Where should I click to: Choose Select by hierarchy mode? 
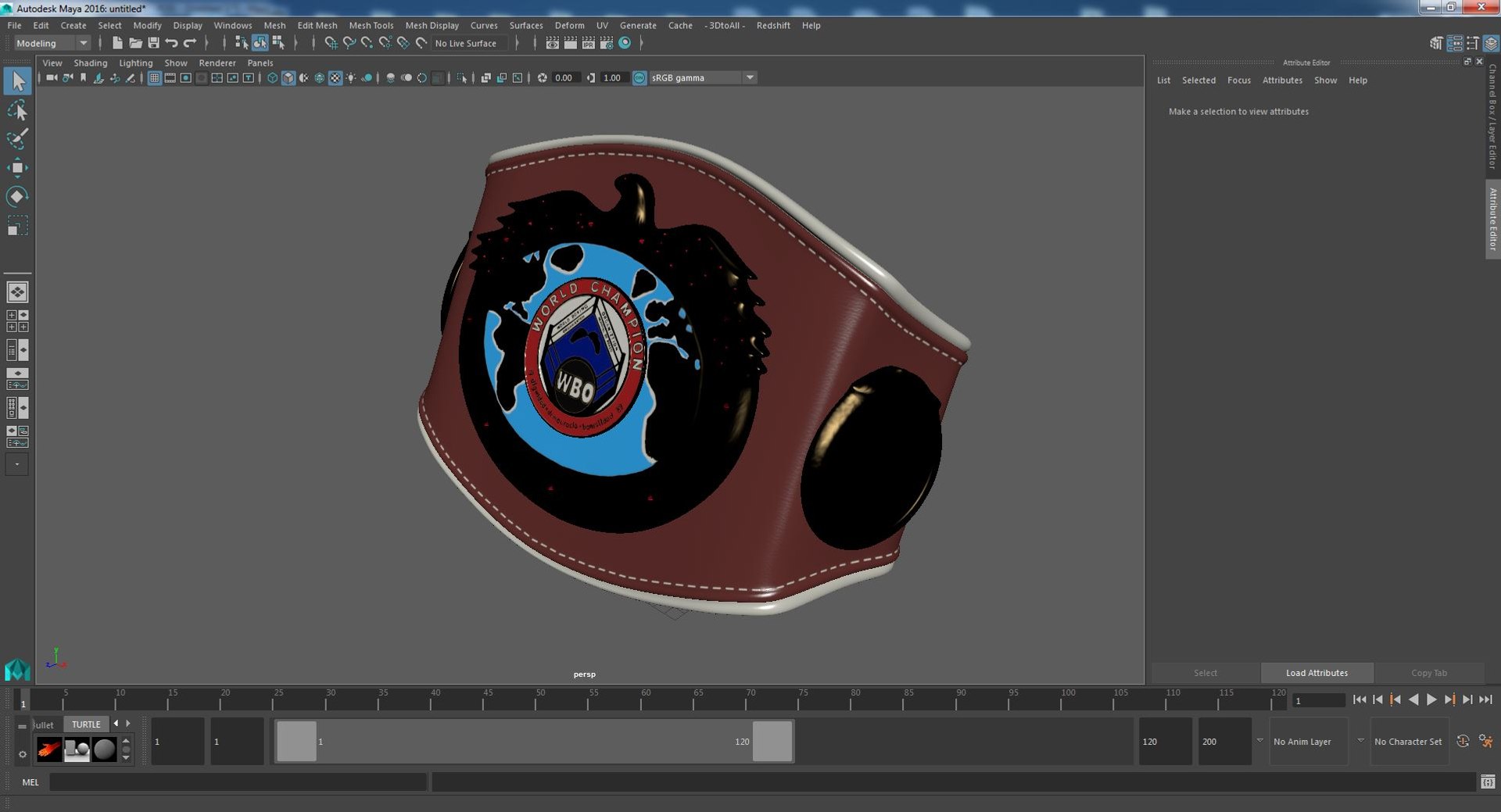242,43
